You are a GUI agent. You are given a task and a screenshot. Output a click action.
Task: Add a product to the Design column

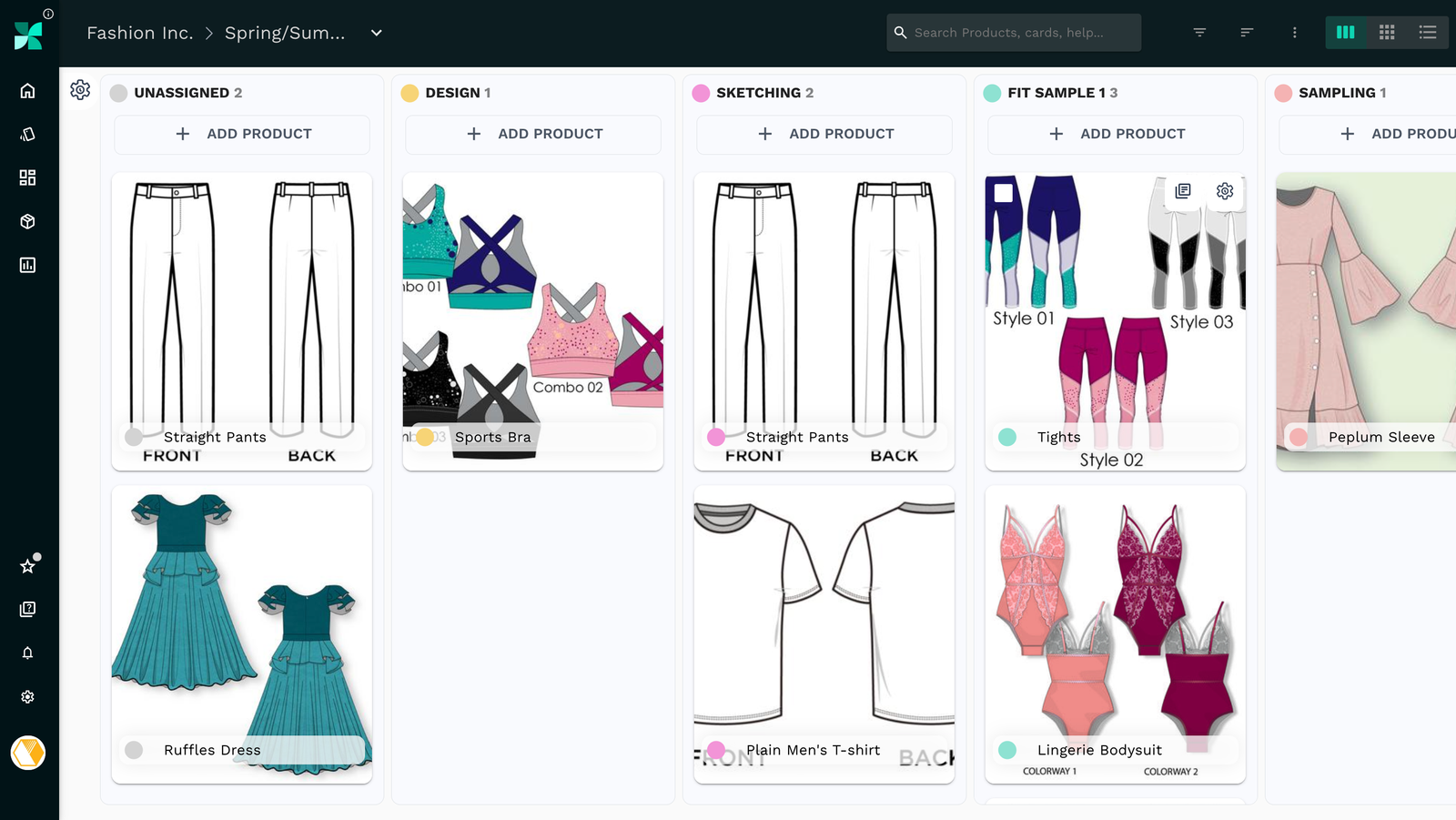532,134
